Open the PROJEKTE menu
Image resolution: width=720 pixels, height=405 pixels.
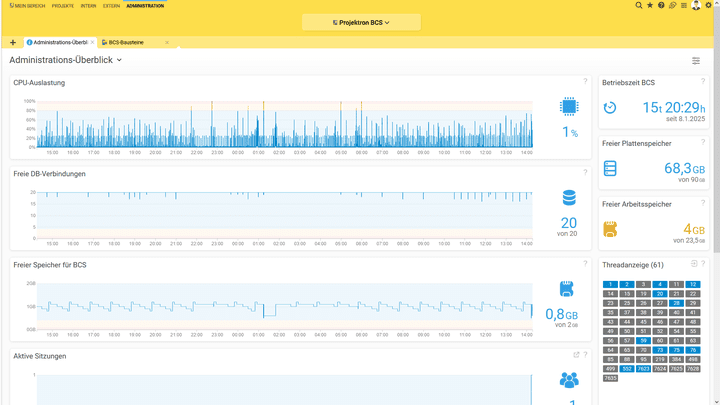point(63,6)
